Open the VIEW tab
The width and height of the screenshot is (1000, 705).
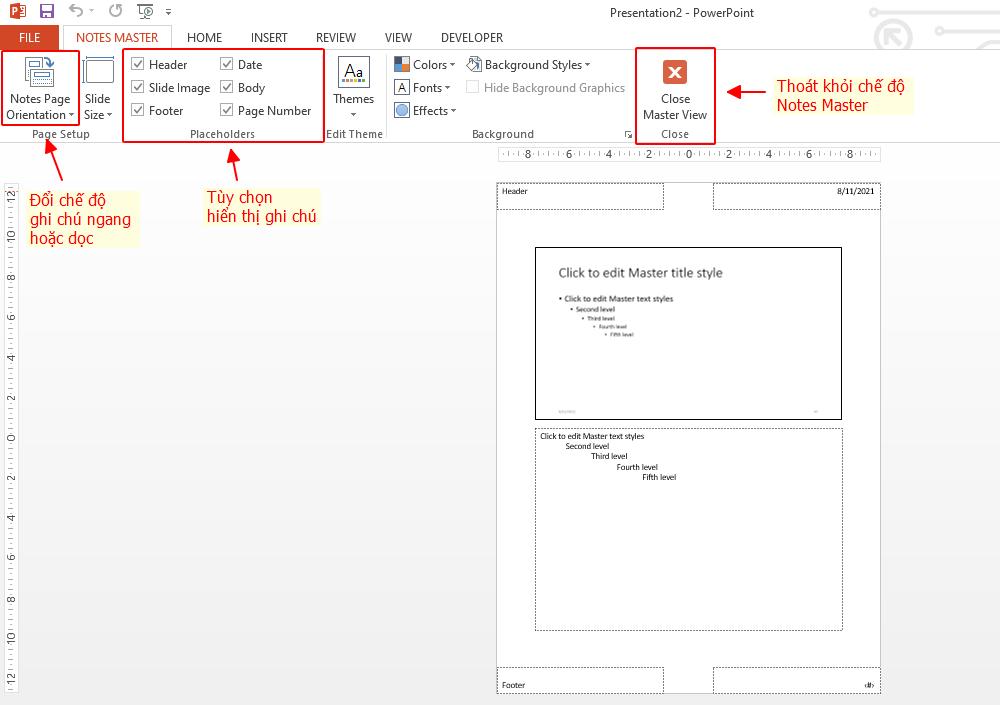[398, 38]
